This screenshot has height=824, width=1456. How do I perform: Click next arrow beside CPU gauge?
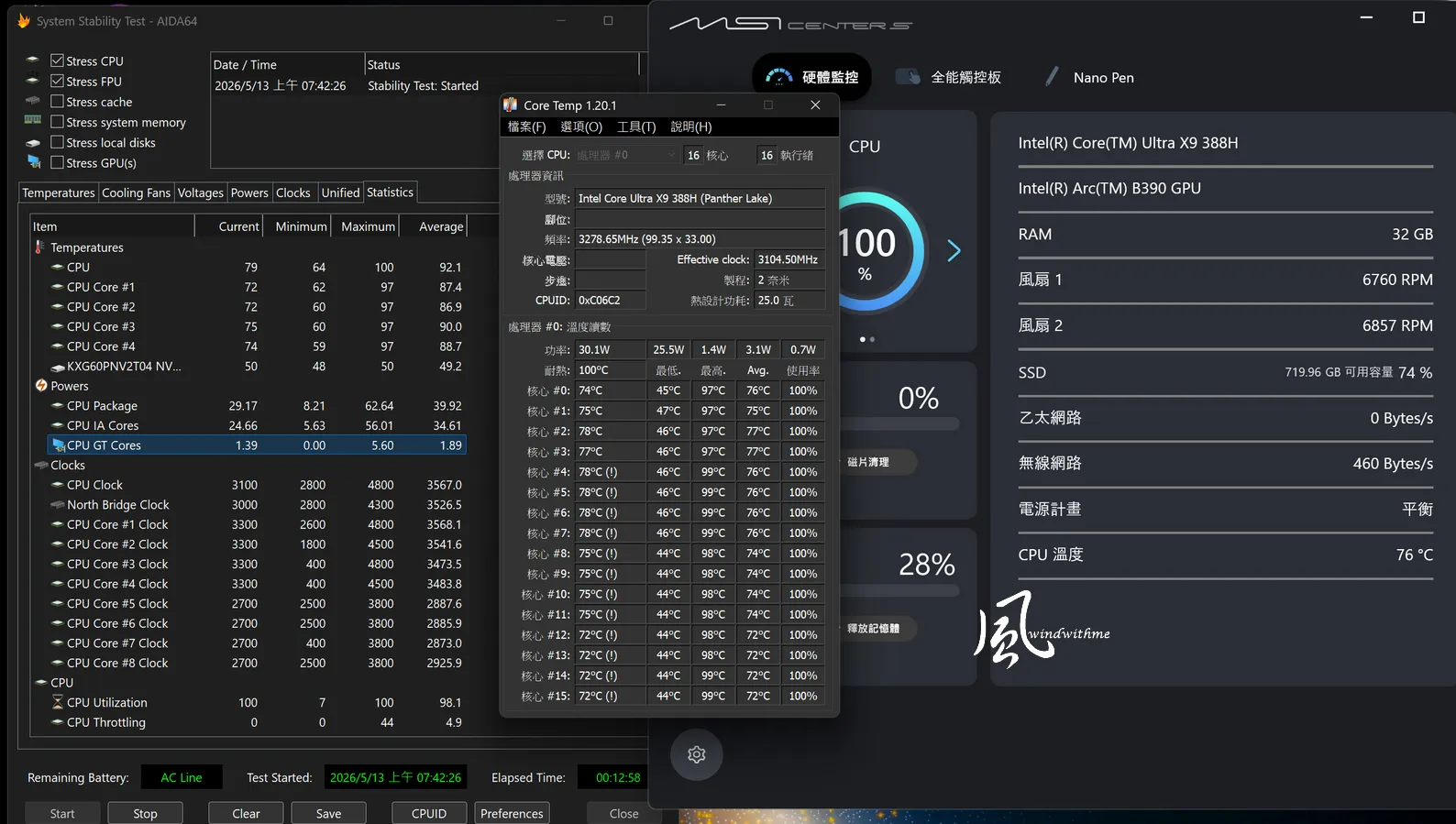[954, 250]
